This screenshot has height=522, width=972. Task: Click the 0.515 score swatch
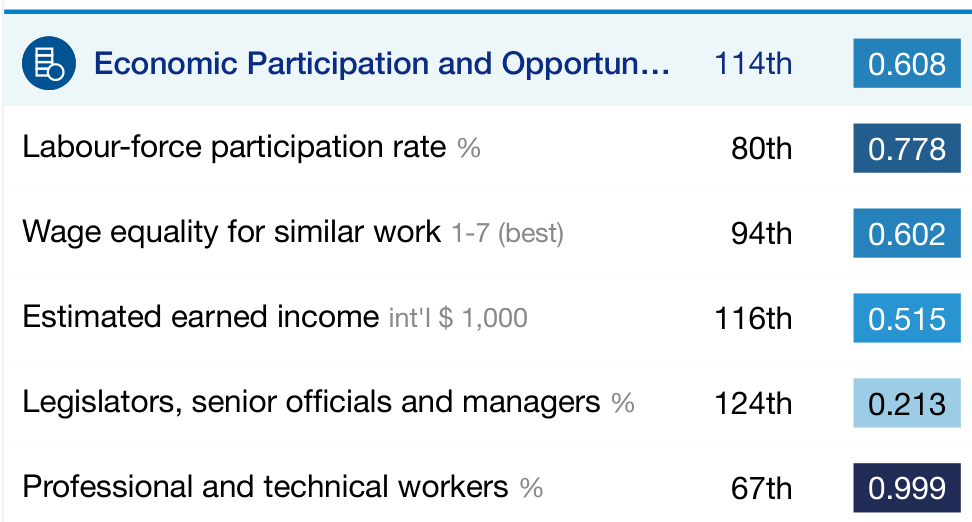(x=907, y=318)
